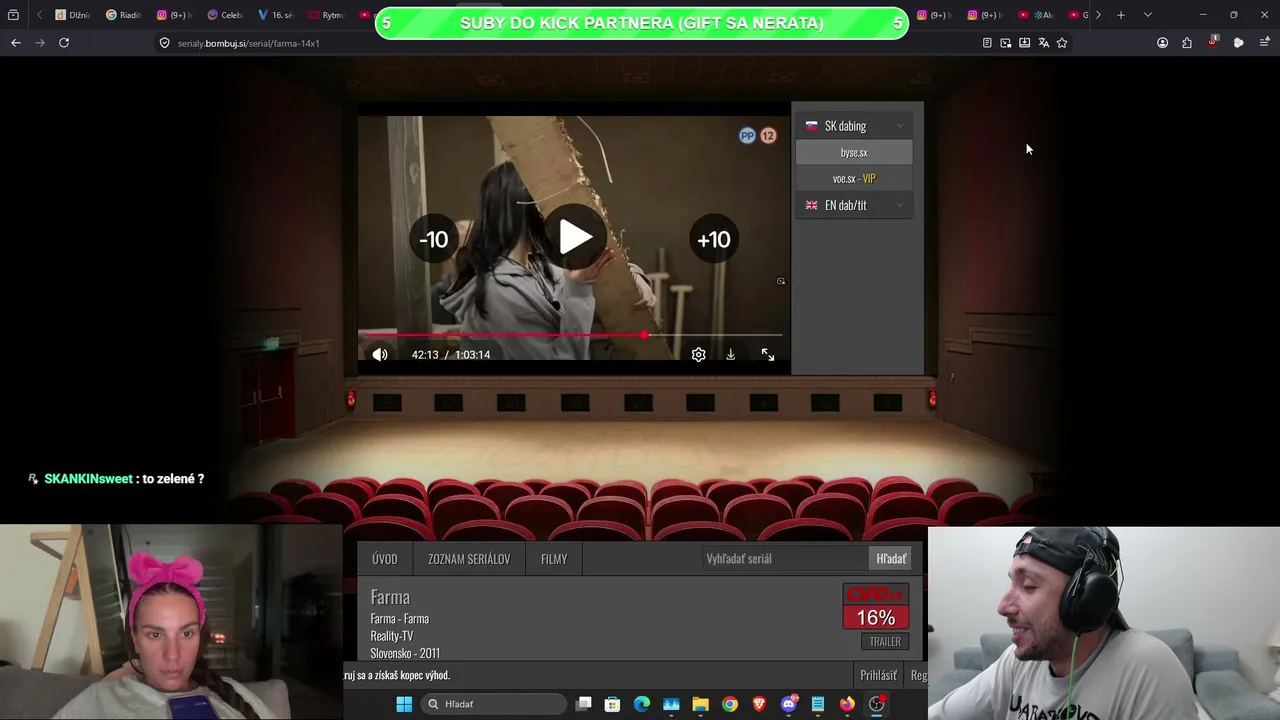Download the video using the player icon

pos(731,355)
